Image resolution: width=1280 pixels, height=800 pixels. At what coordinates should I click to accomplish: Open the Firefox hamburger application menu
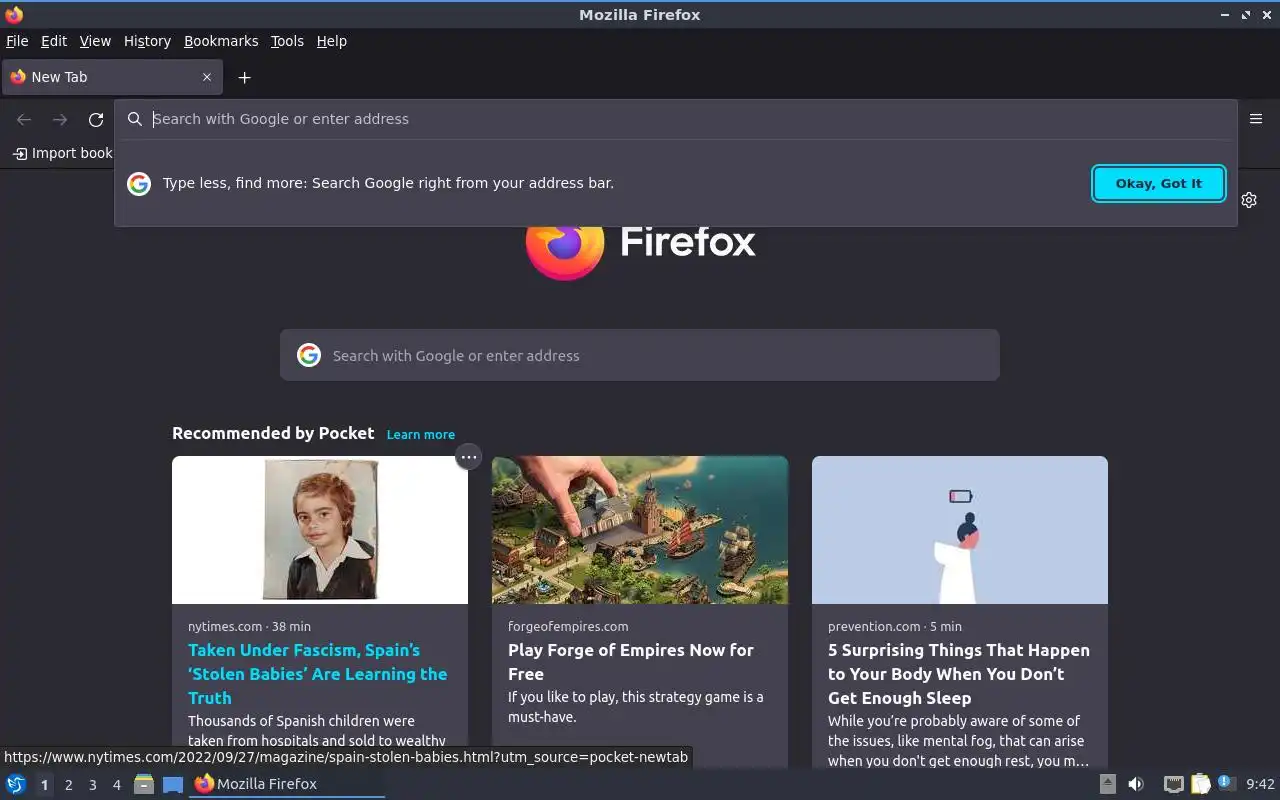click(x=1256, y=119)
